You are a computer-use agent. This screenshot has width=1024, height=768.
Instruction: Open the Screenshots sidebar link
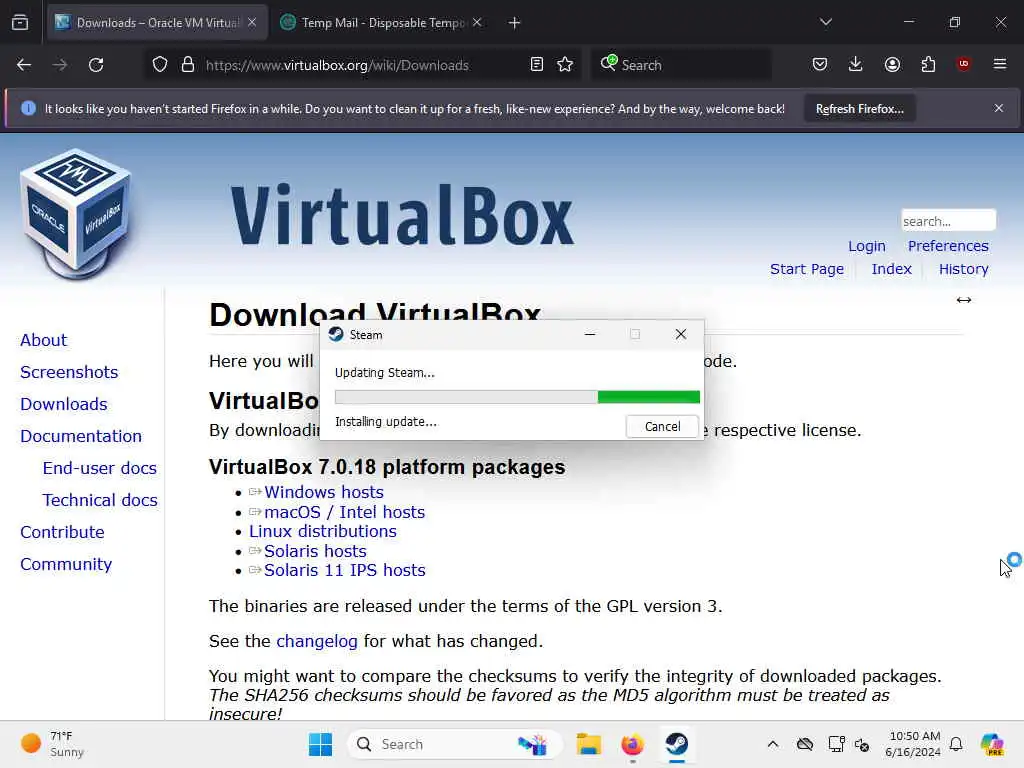pyautogui.click(x=69, y=372)
